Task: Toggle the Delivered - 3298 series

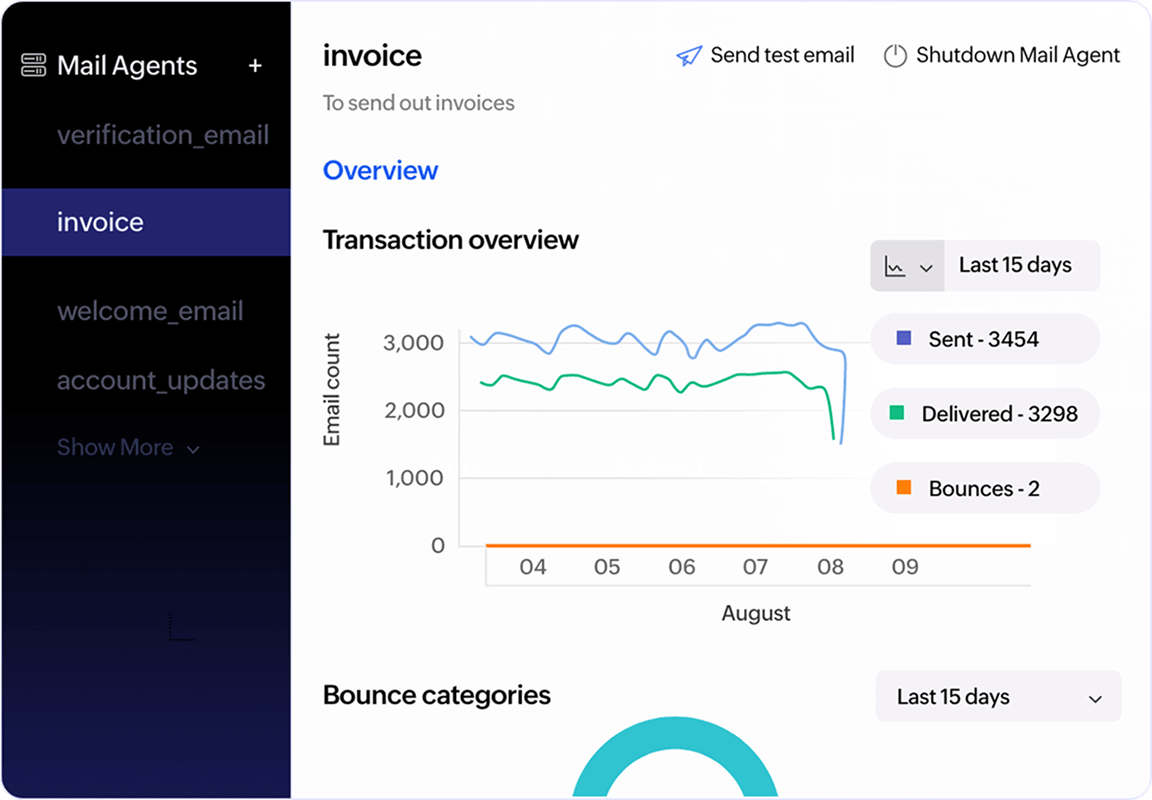Action: (999, 413)
